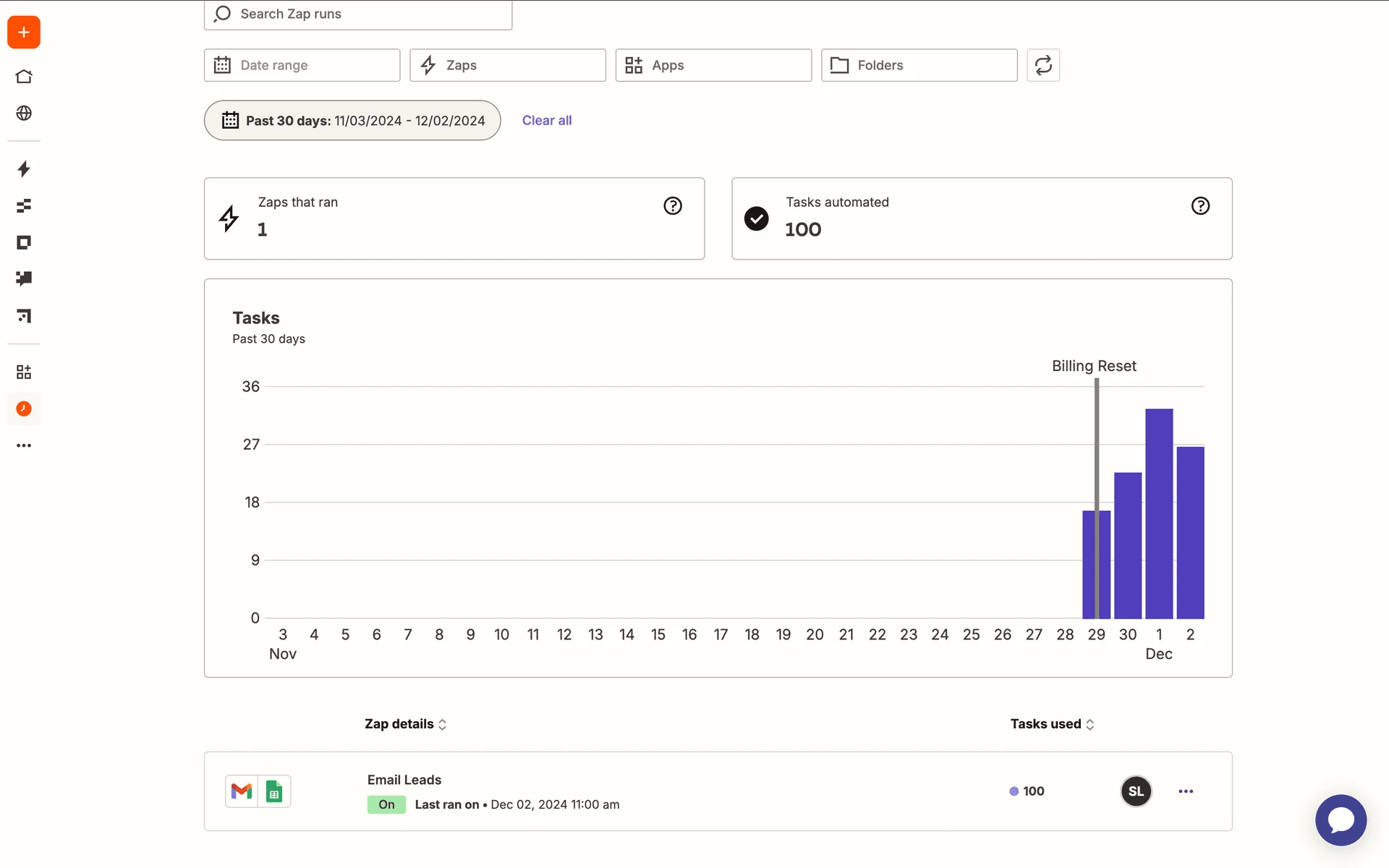Click the refresh icon next to Folders

[1043, 65]
